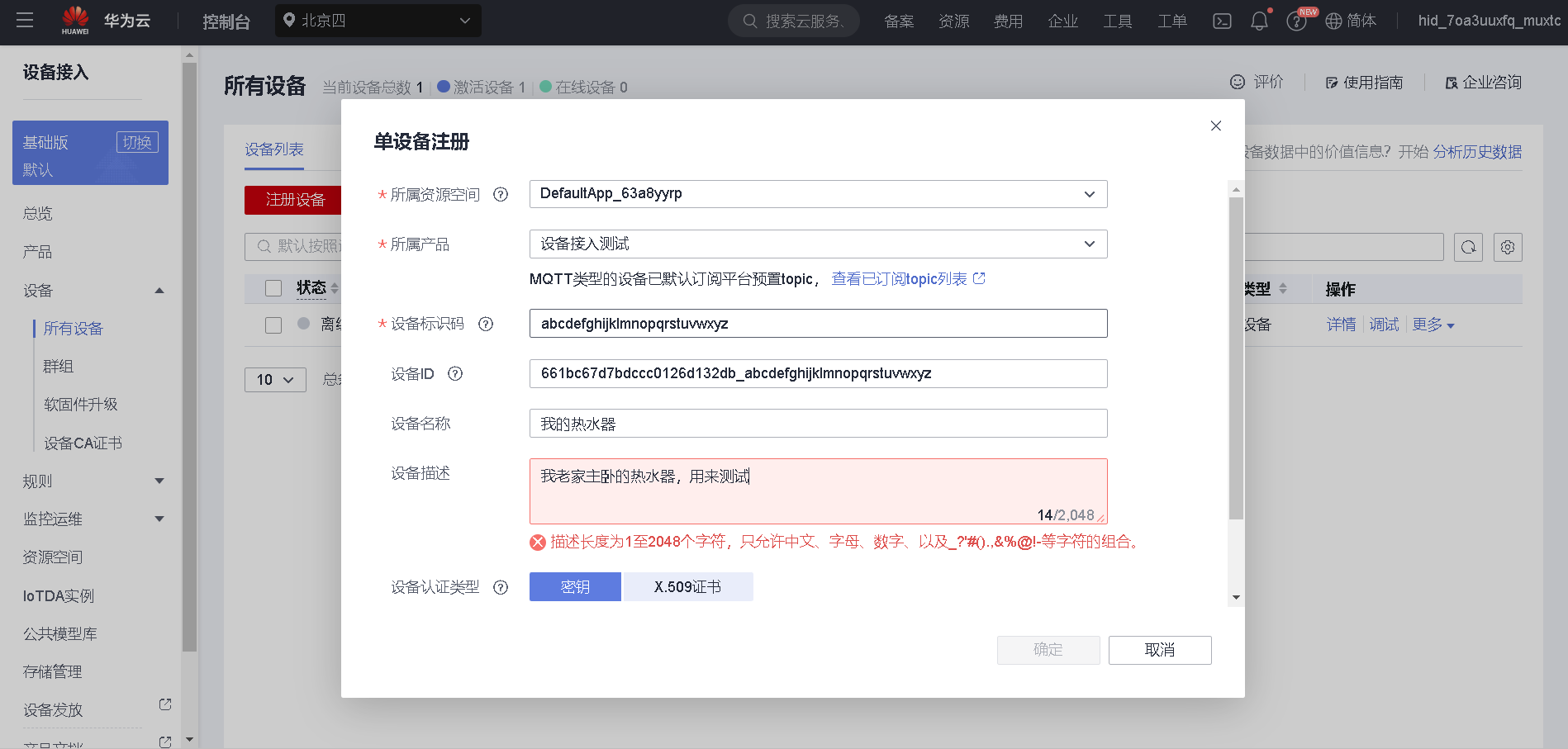The height and width of the screenshot is (749, 1568).
Task: Click the location pin beside 北京四
Action: 289,20
